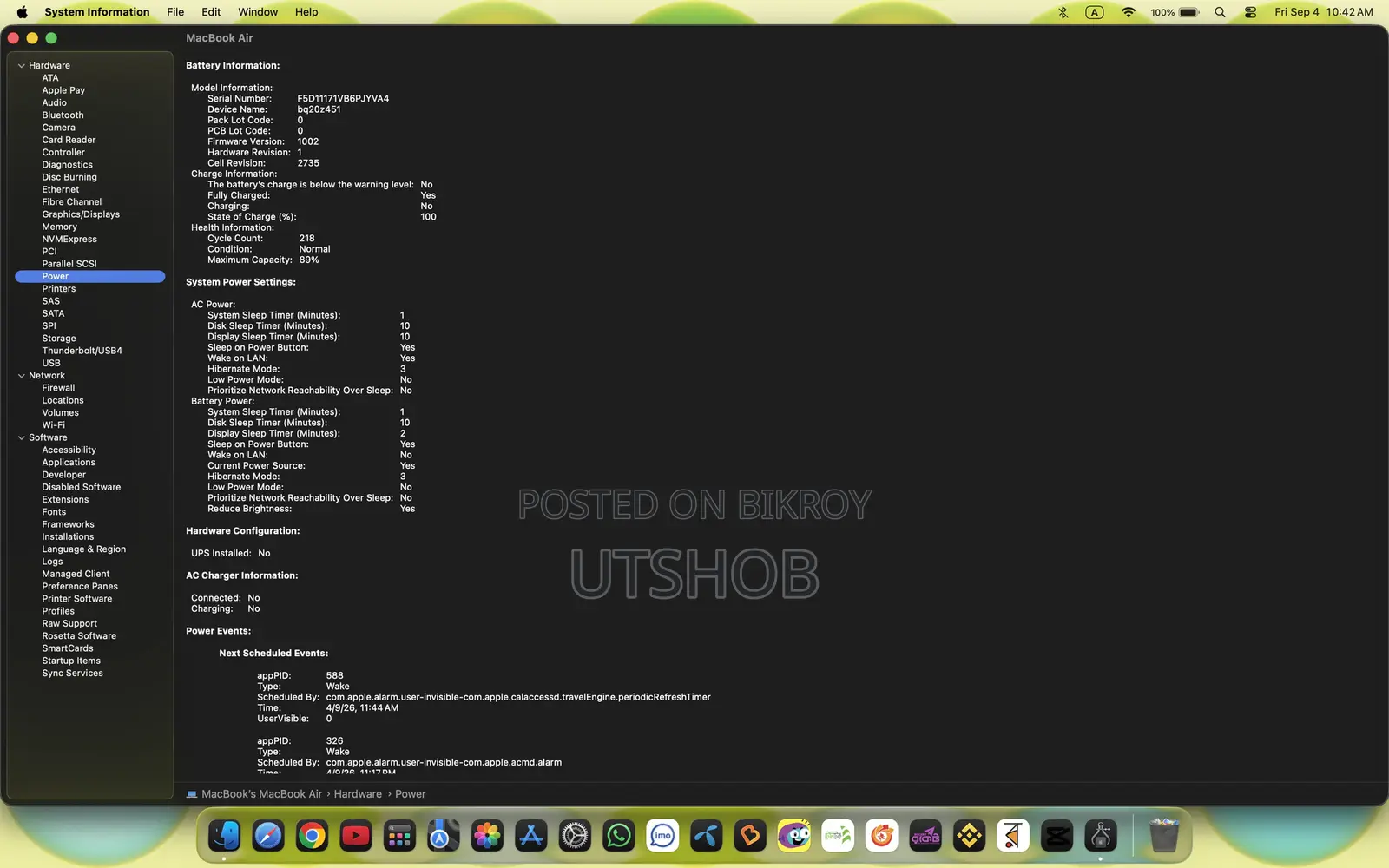Click the MacBook icon in the path bar
This screenshot has width=1389, height=868.
pyautogui.click(x=192, y=794)
